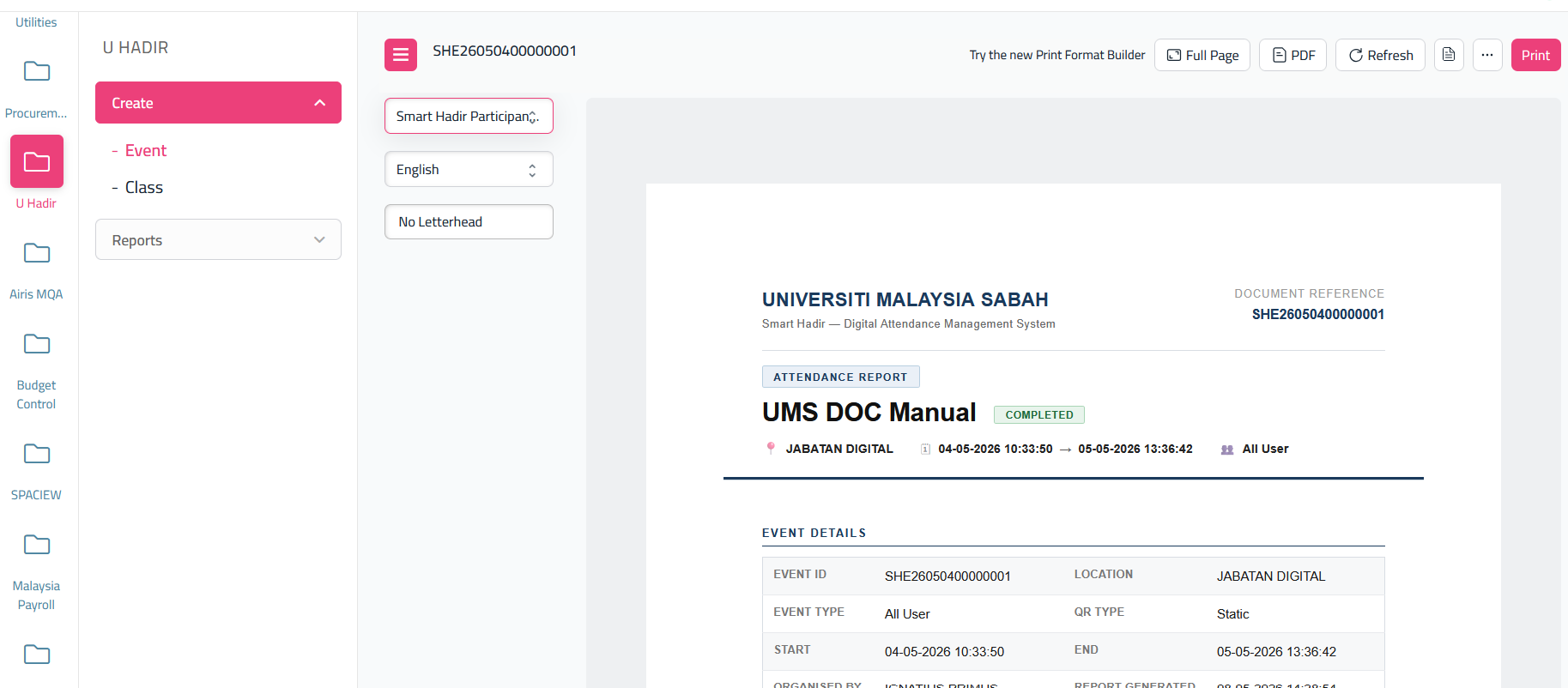Select Event under Create
Screen dimensions: 1568x688
pos(146,151)
